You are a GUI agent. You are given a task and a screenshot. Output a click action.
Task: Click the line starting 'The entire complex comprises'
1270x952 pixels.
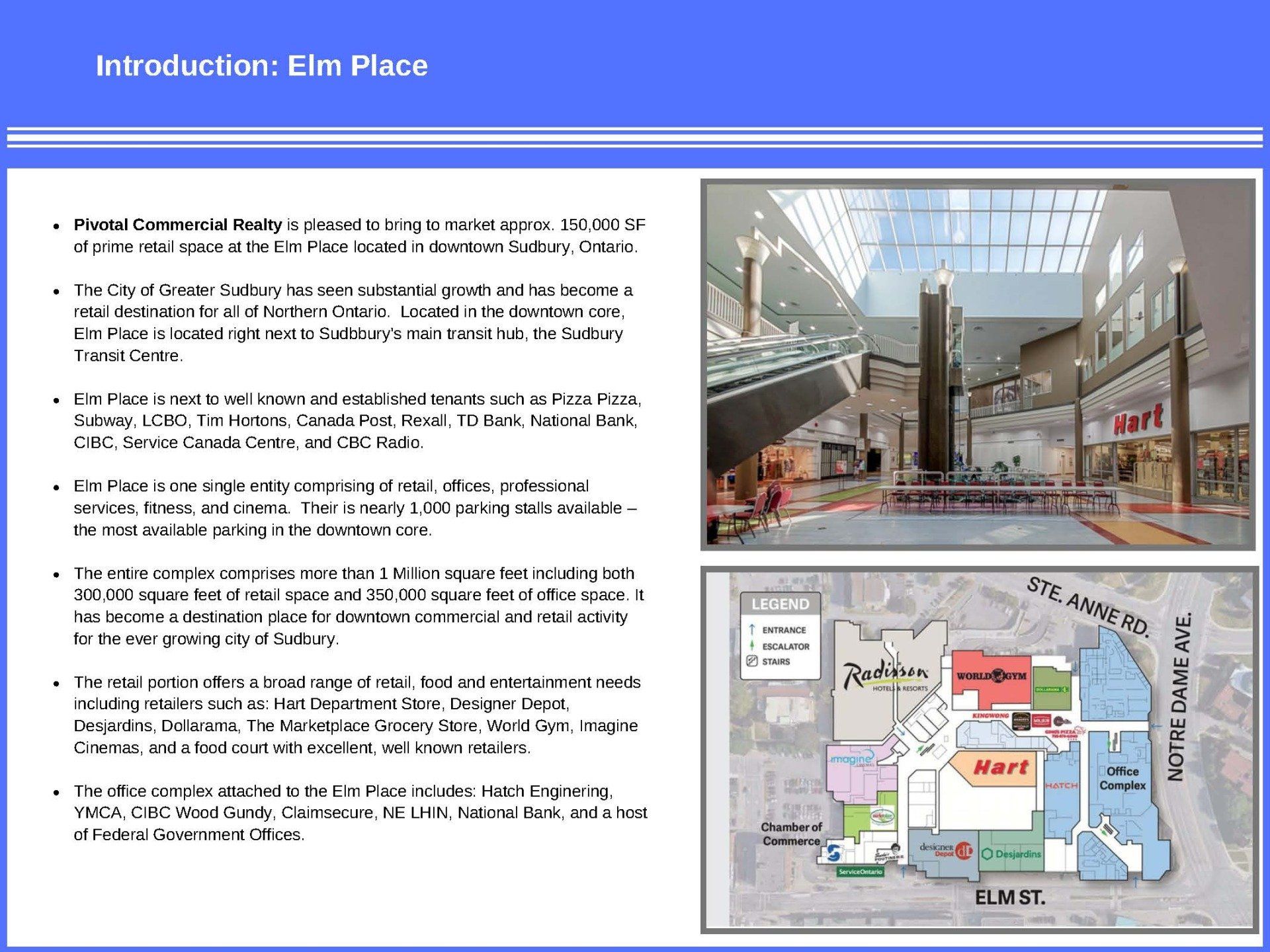click(x=354, y=574)
